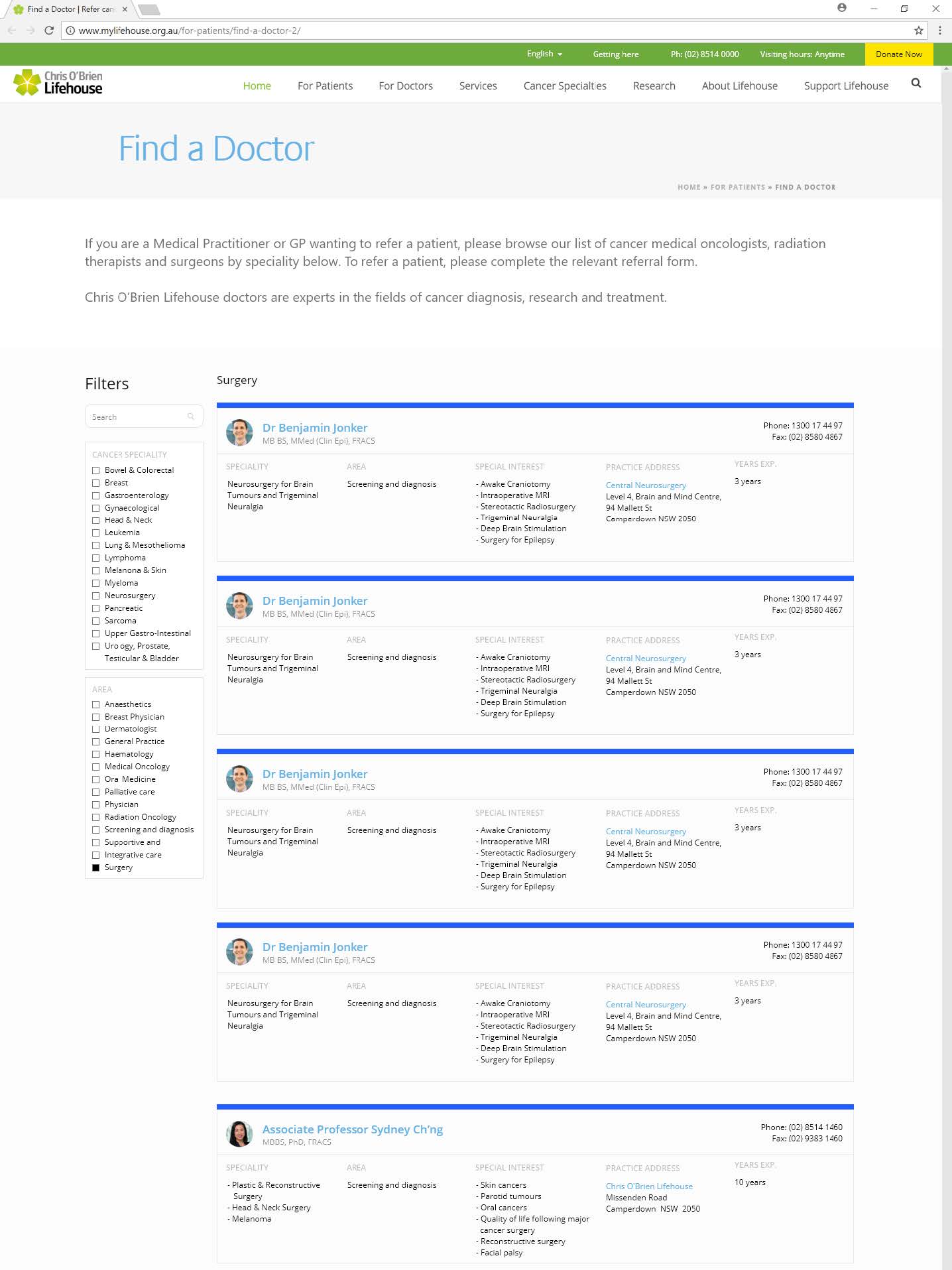Select the Radiation Oncology checkbox

[x=95, y=817]
